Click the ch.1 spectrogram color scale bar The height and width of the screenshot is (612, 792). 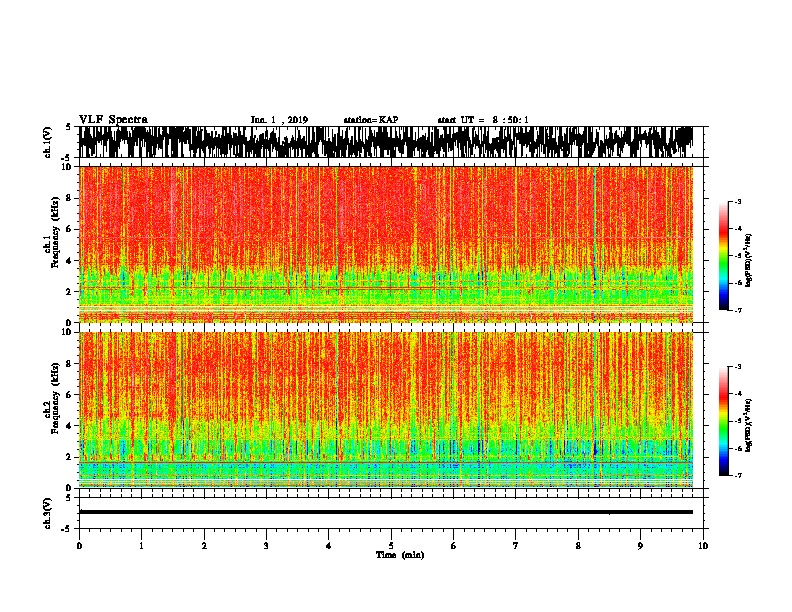pos(724,256)
